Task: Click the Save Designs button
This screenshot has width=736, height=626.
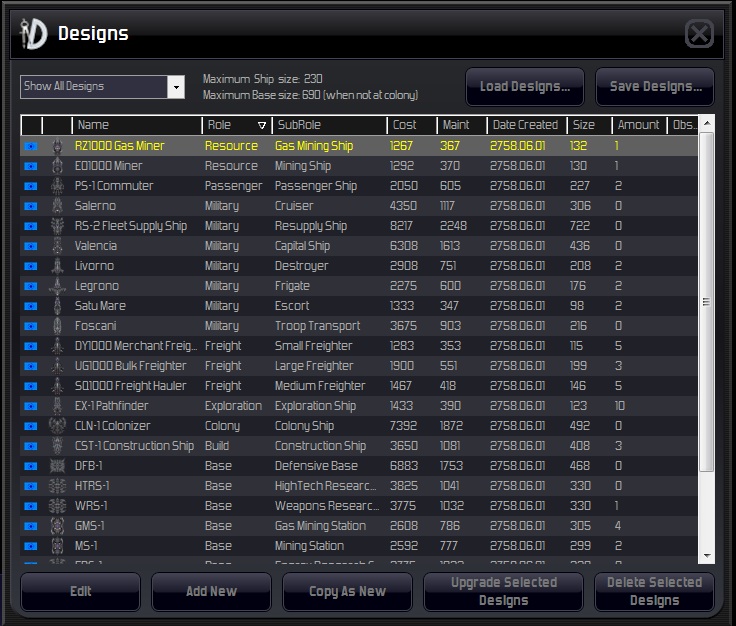Action: click(655, 87)
